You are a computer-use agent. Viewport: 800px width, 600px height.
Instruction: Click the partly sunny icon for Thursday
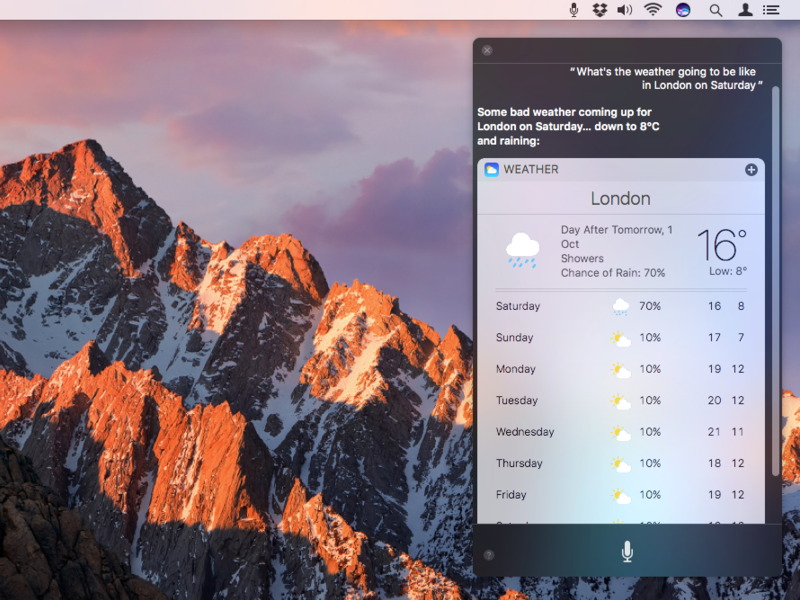point(621,464)
